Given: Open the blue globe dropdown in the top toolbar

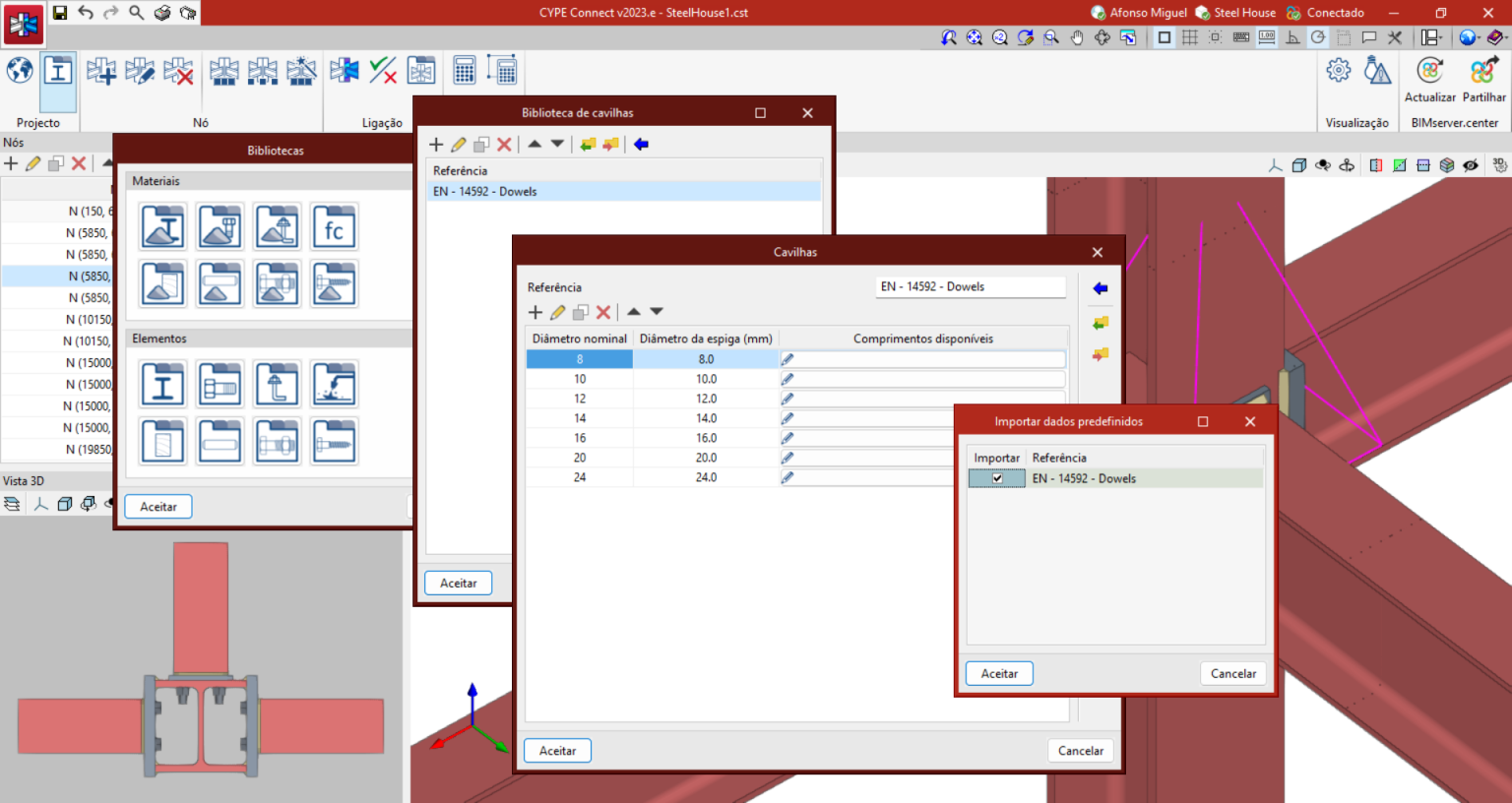Looking at the screenshot, I should [x=1470, y=37].
